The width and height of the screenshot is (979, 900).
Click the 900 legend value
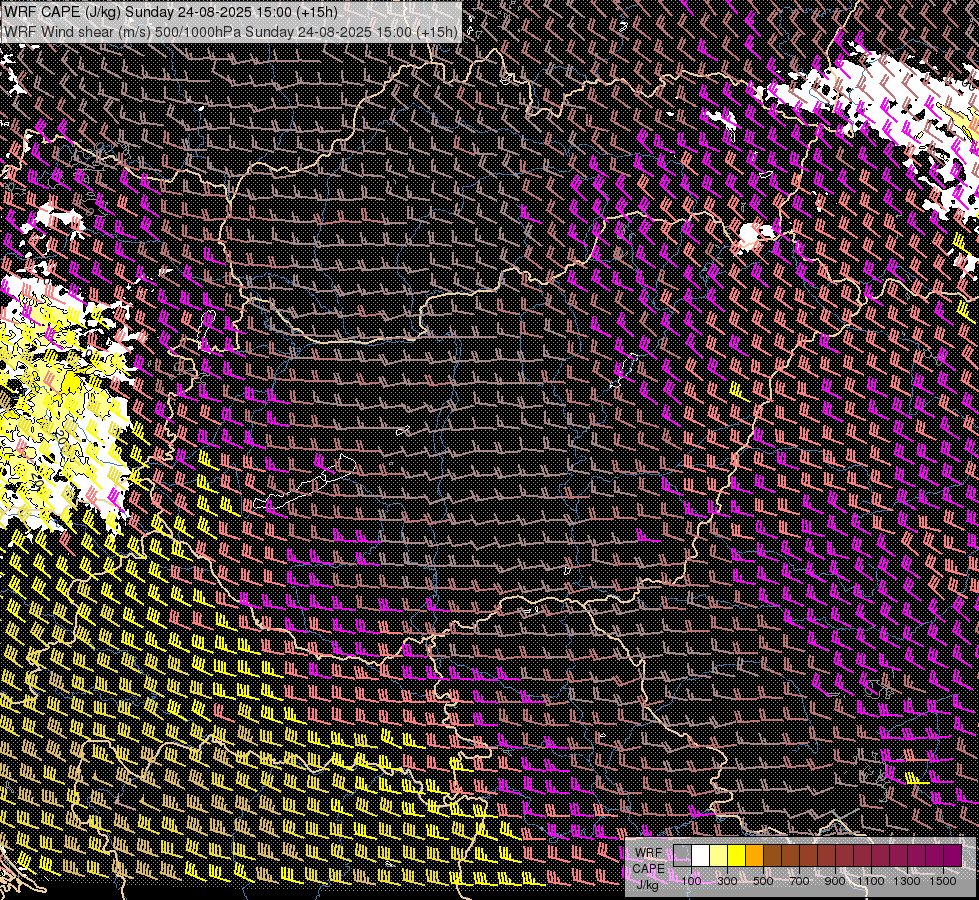point(835,881)
